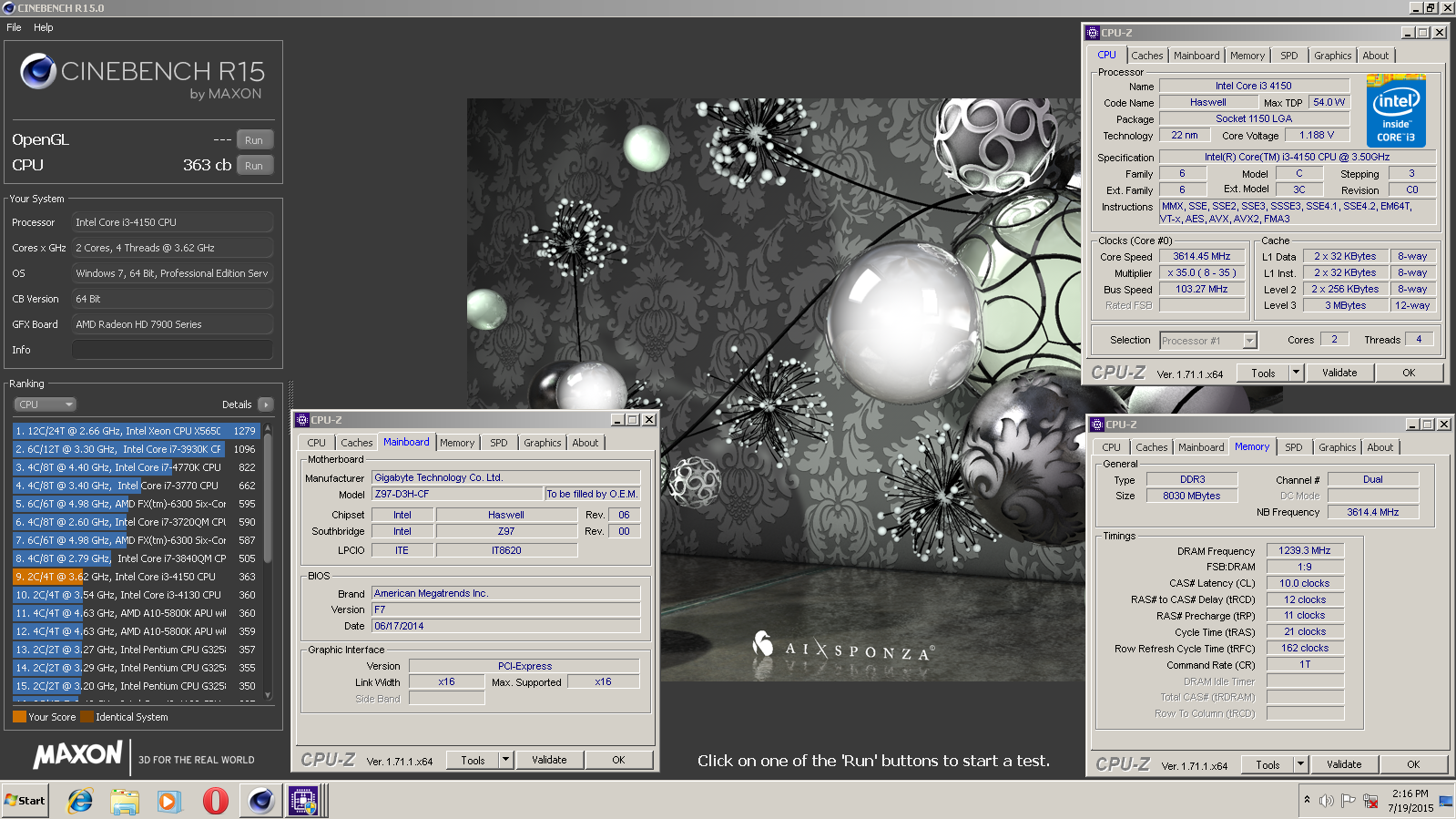Click the Intel Core i3 logo in CPU-Z
The height and width of the screenshot is (819, 1456).
pyautogui.click(x=1396, y=112)
